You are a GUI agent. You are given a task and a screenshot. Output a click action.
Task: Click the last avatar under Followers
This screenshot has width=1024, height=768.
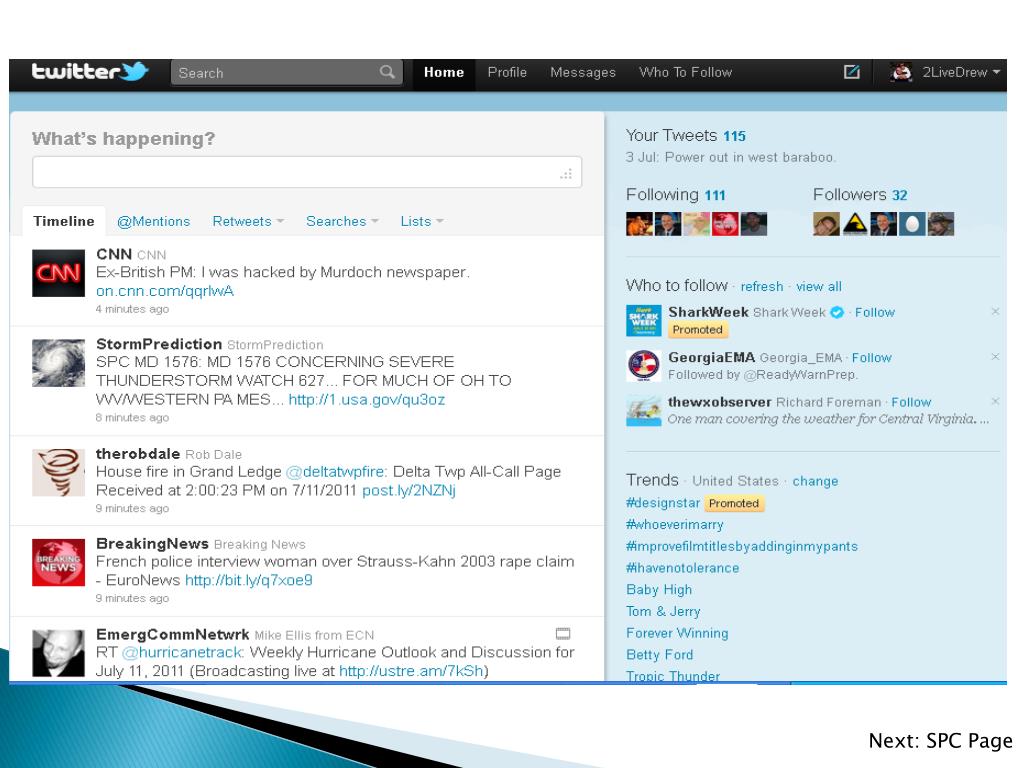(x=941, y=224)
